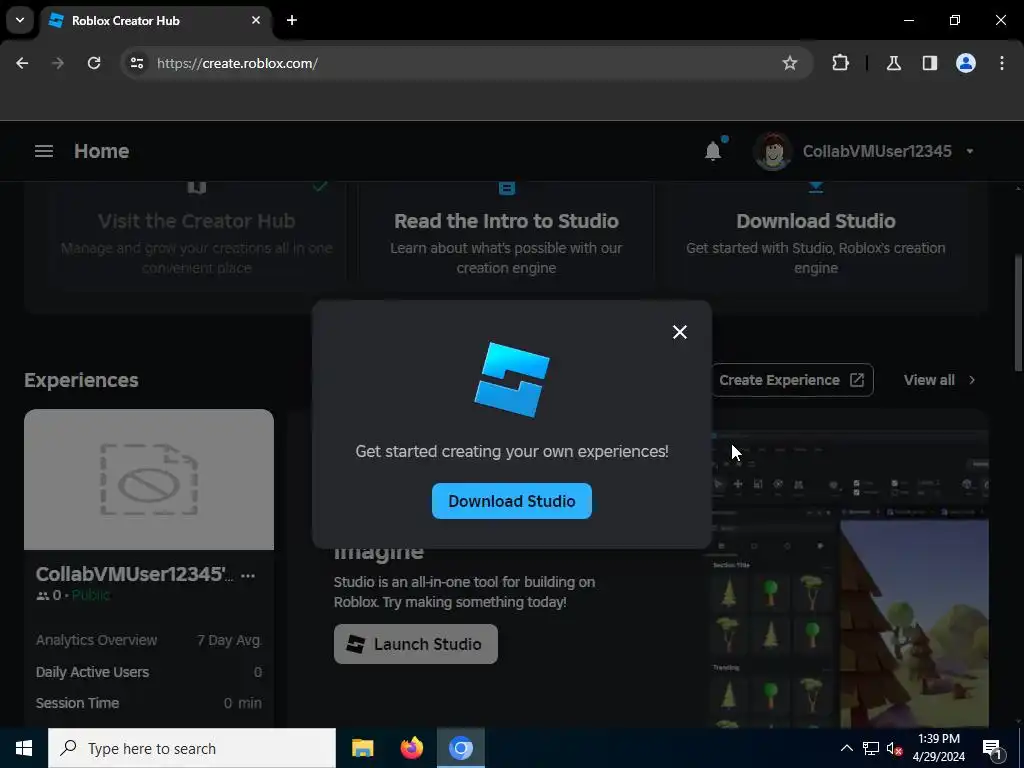The image size is (1024, 768).
Task: Open the Windows Start menu
Action: click(24, 748)
